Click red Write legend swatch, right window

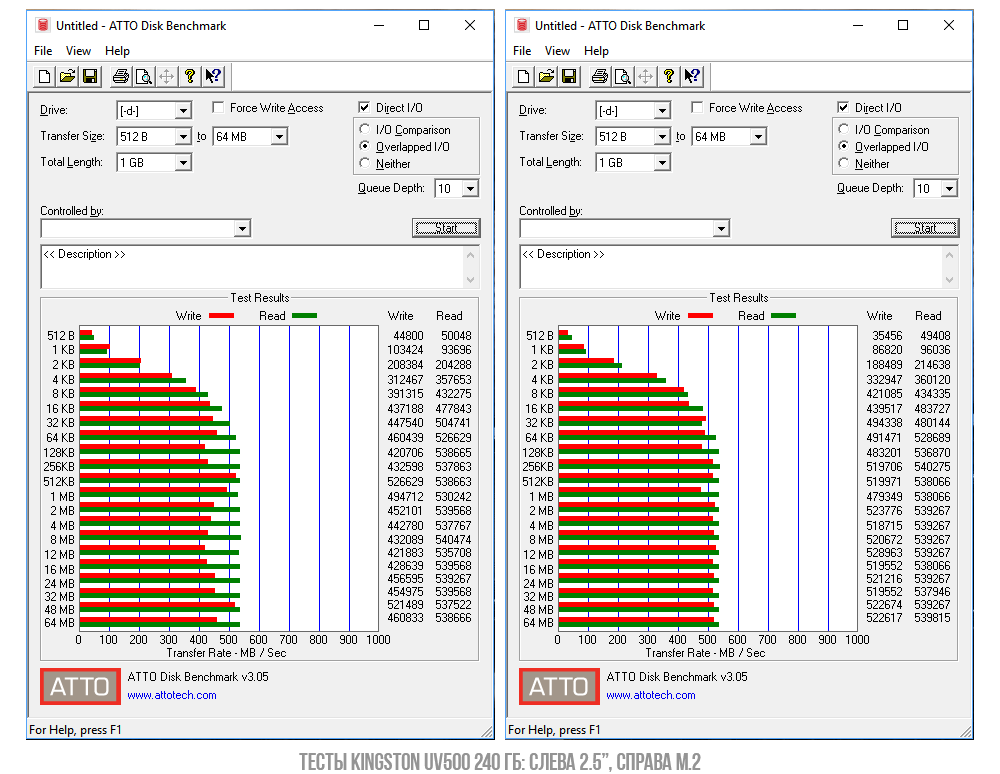point(700,316)
